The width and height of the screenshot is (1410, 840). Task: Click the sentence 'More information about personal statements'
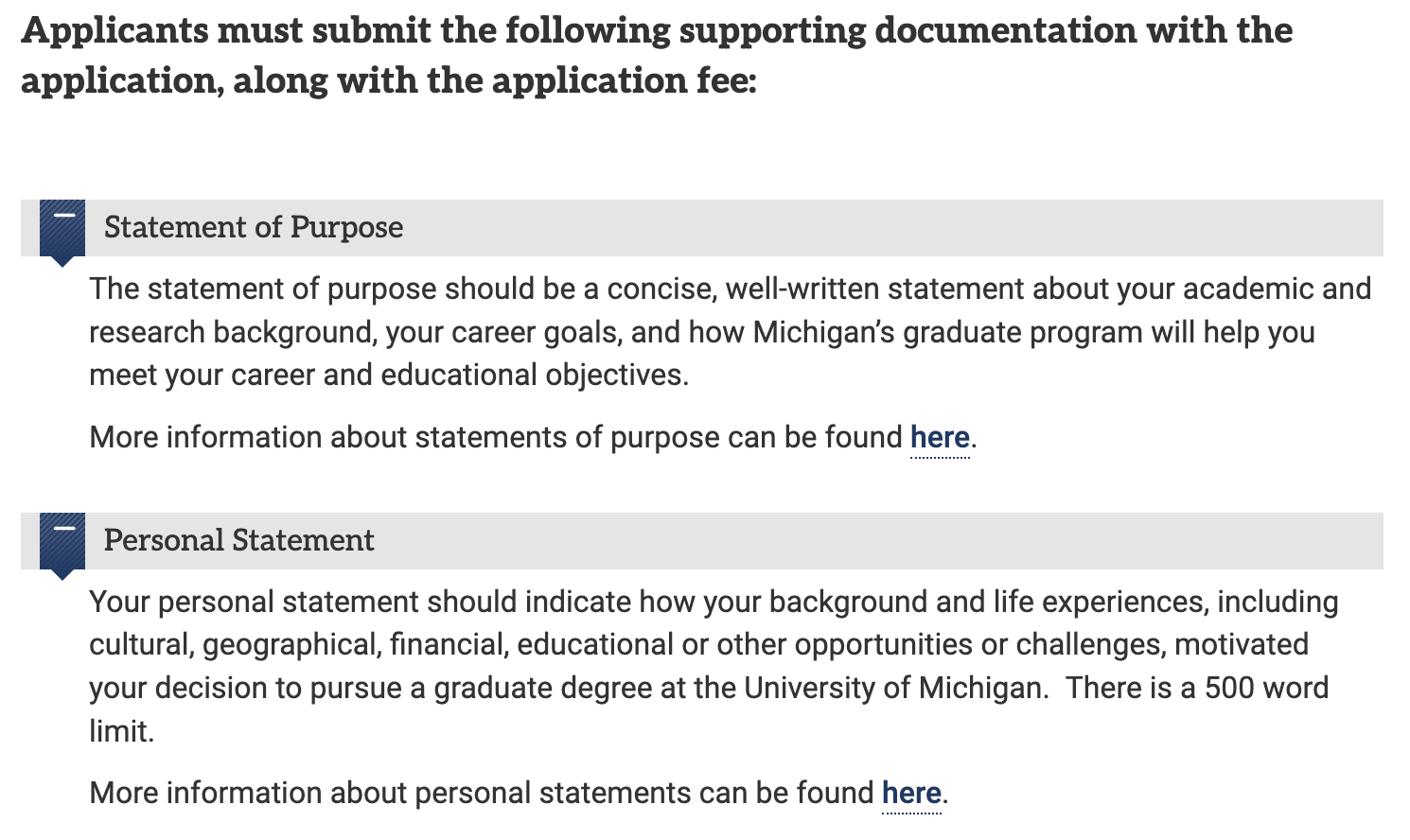tap(519, 793)
